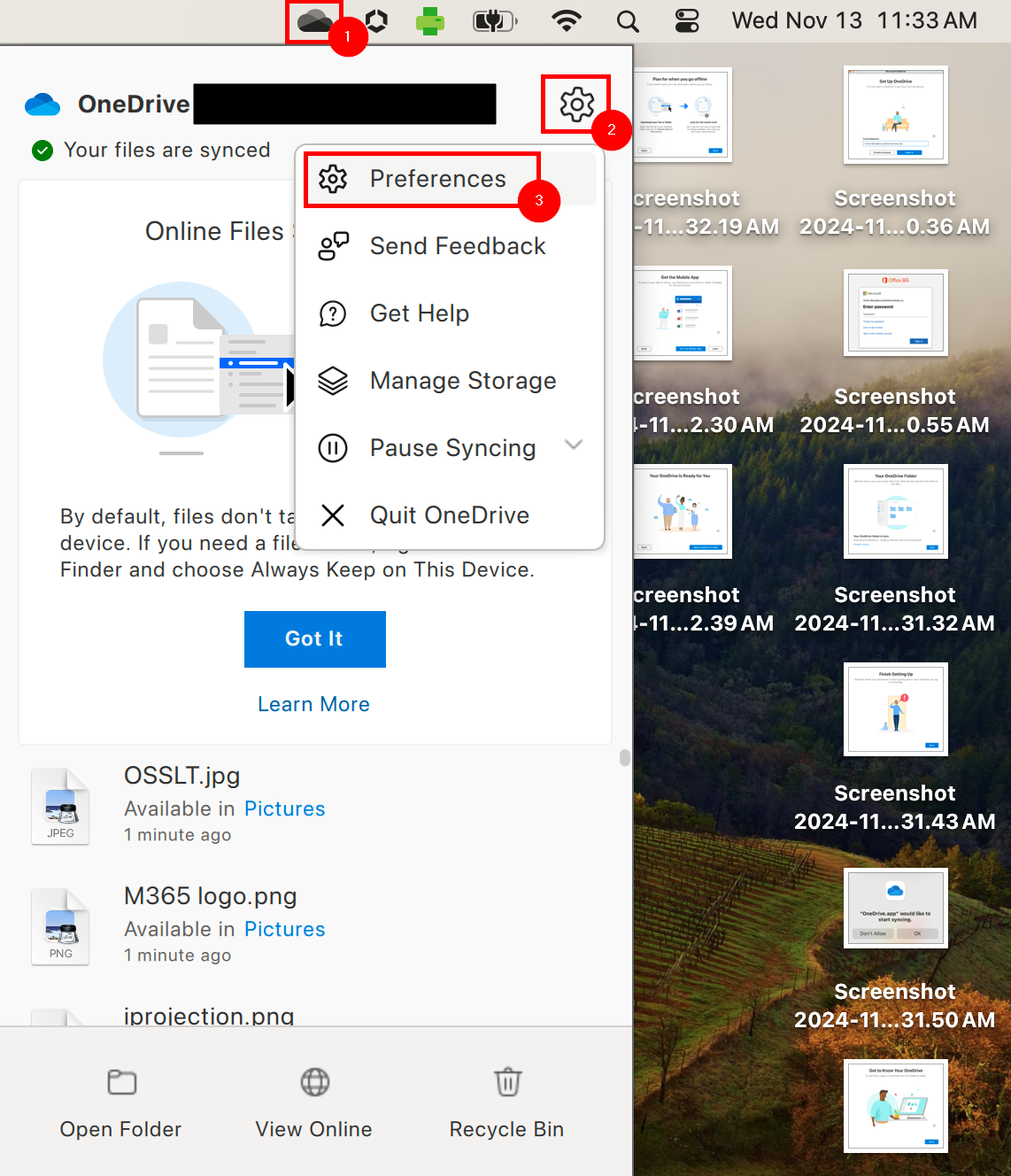Open Control Center in menu bar
The width and height of the screenshot is (1011, 1176).
coord(687,20)
